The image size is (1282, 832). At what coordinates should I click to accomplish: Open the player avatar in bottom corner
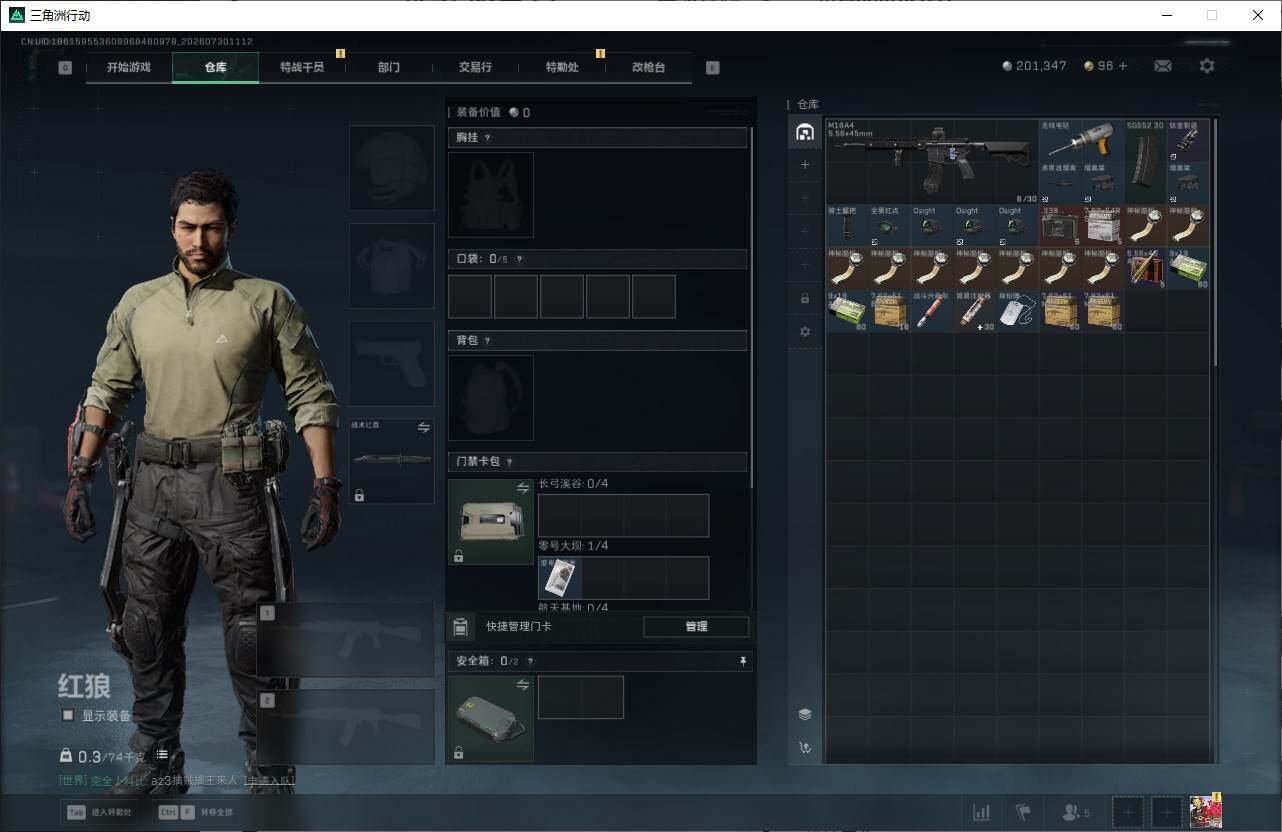(x=1205, y=813)
